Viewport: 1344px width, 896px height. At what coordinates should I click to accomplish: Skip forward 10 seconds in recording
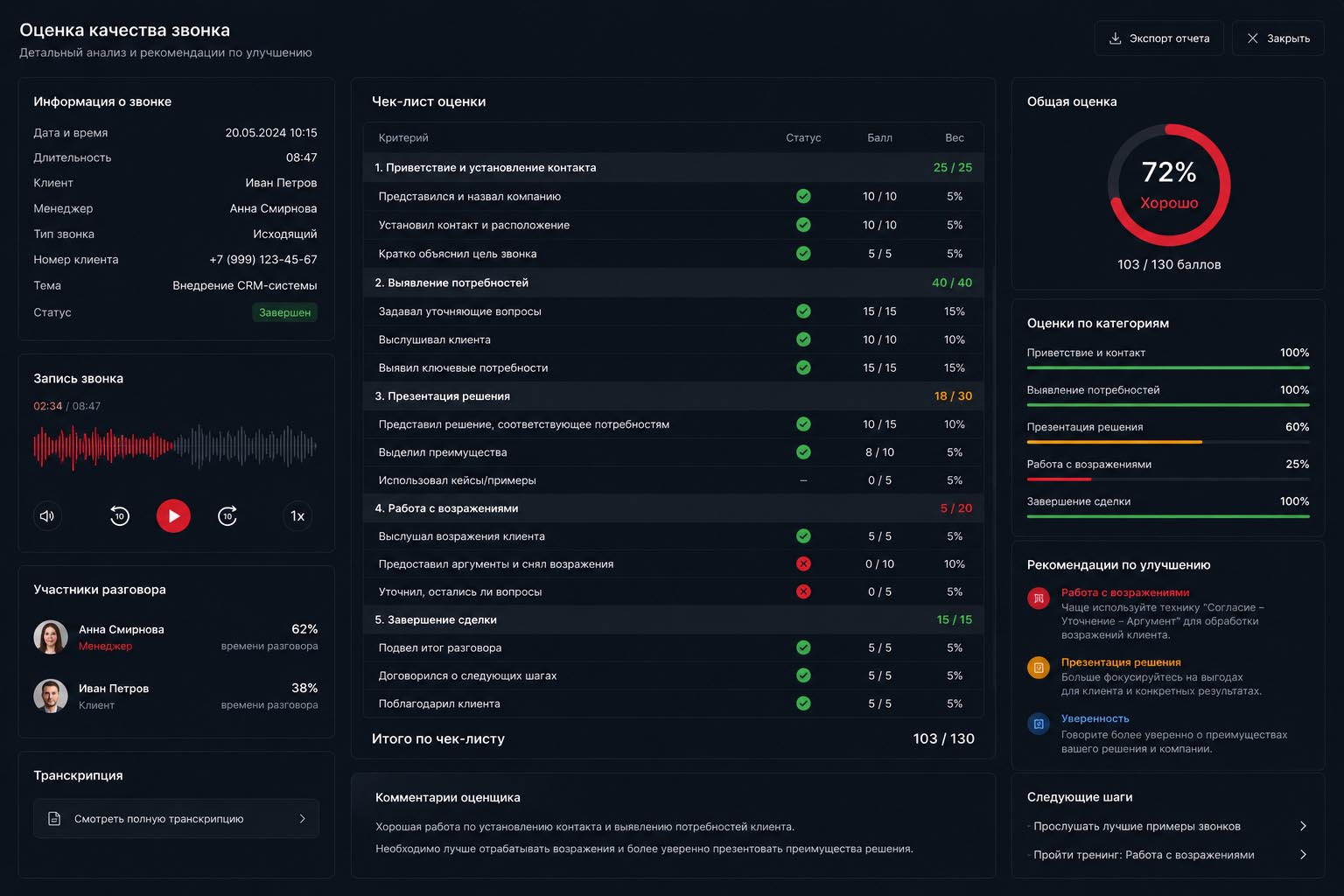pyautogui.click(x=227, y=515)
